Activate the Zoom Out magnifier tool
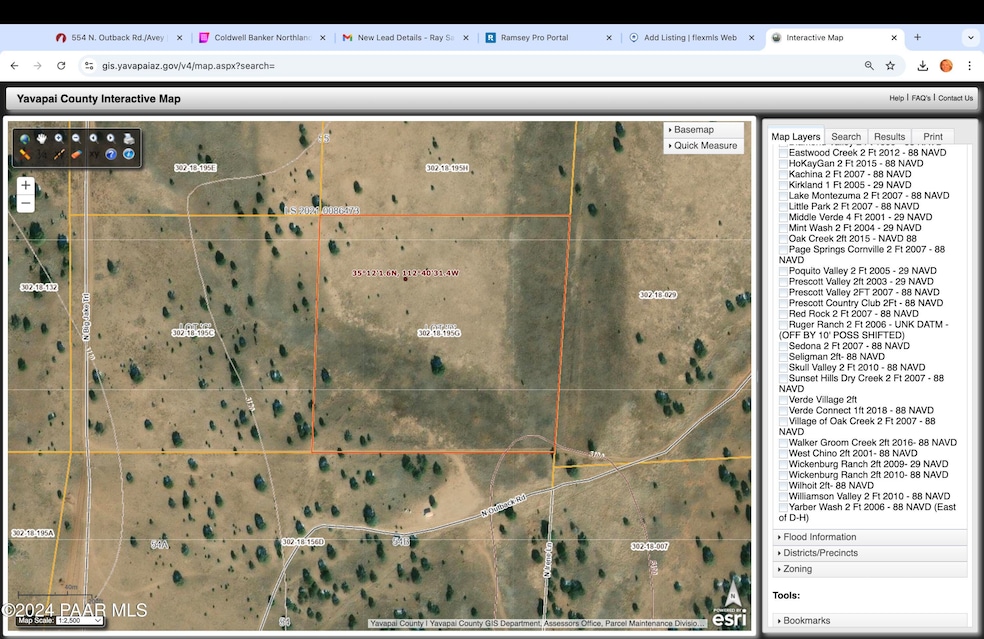Screen dimensions: 984x639 pyautogui.click(x=78, y=138)
